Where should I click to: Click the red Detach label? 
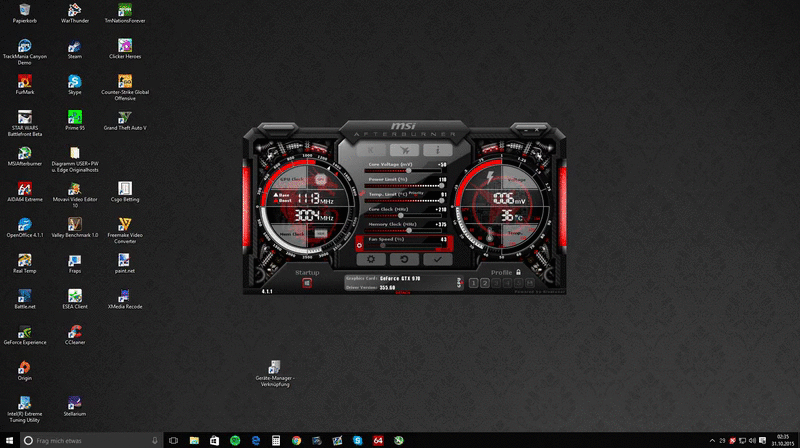[x=403, y=293]
